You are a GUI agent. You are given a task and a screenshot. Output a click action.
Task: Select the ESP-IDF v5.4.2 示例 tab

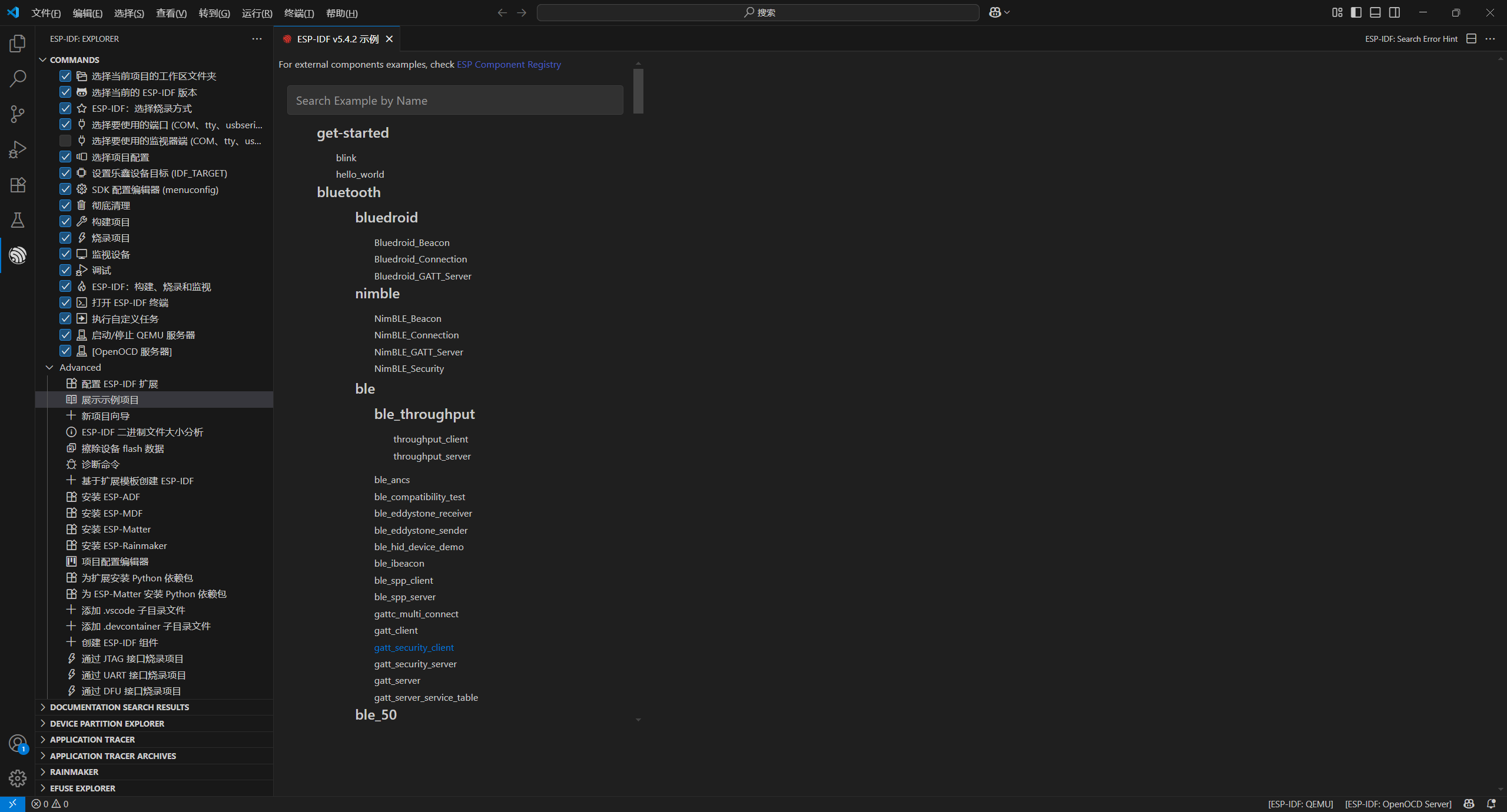click(337, 39)
